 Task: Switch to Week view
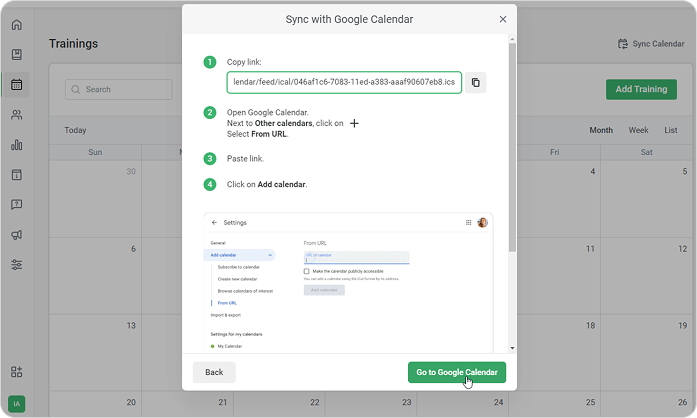[x=638, y=130]
